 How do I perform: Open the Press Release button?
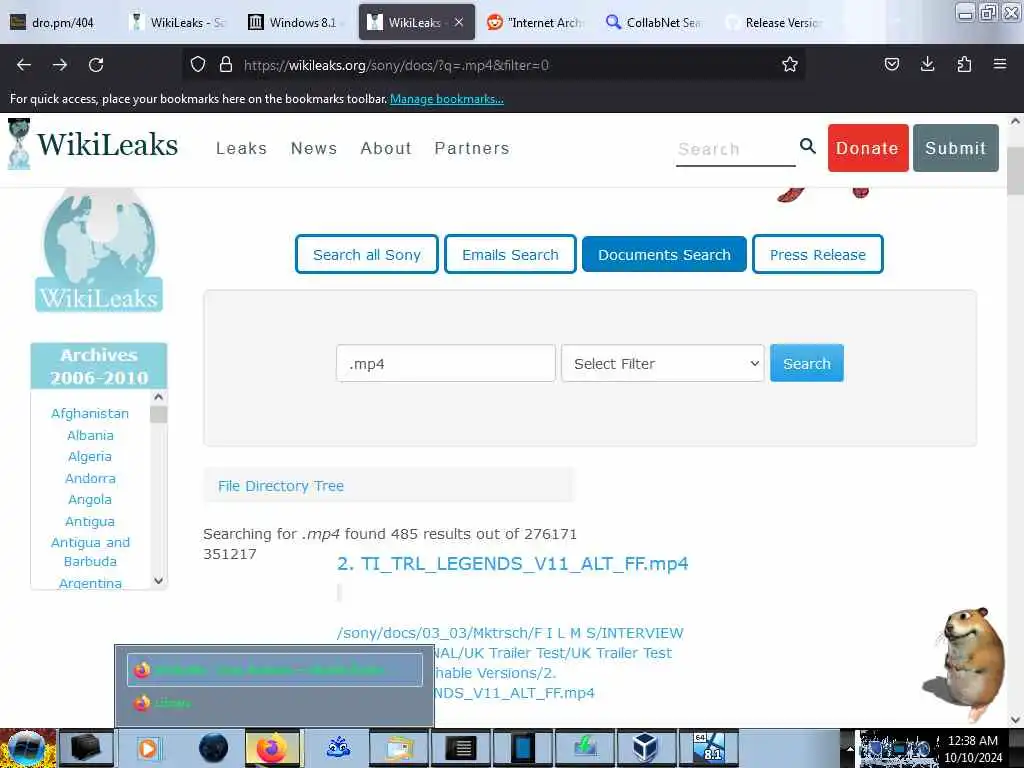click(818, 254)
